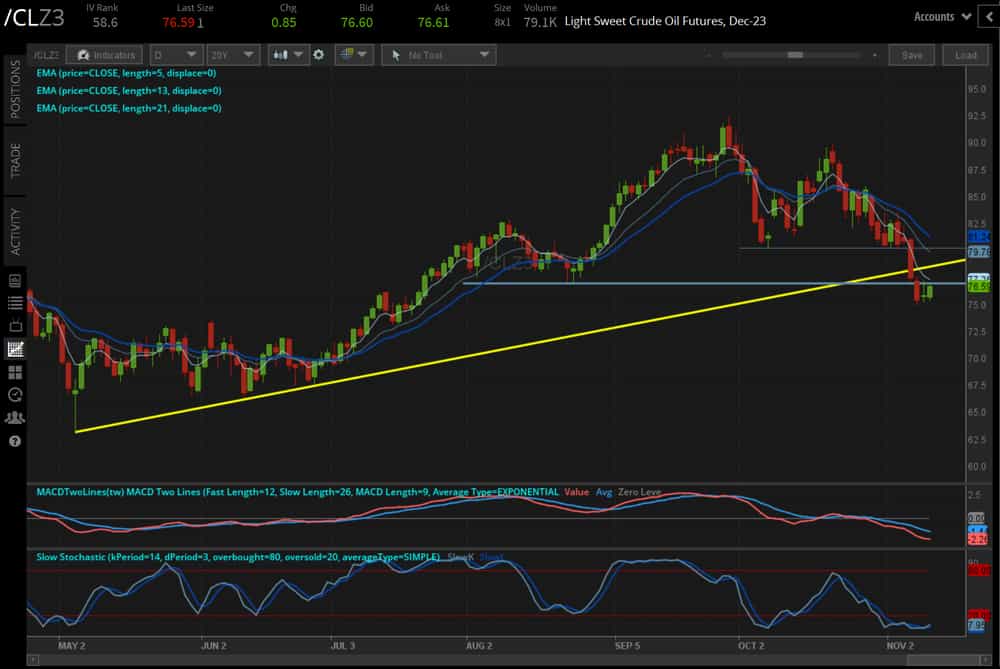This screenshot has width=1000, height=669.
Task: Click the /CLZ3 symbol field in chart toolbar
Action: (46, 55)
